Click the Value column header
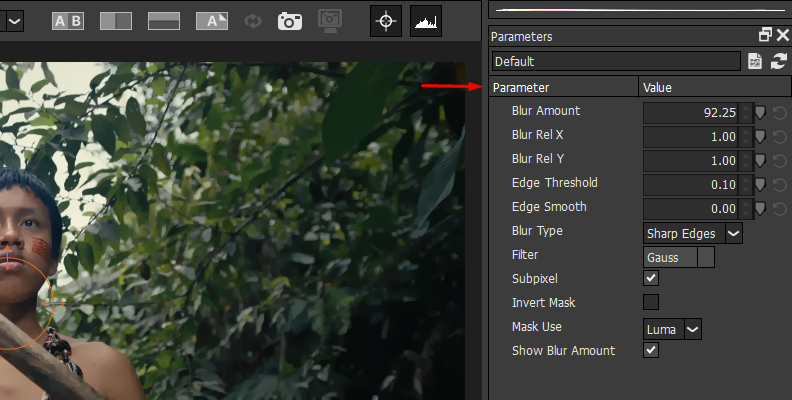Image resolution: width=792 pixels, height=400 pixels. tap(715, 87)
